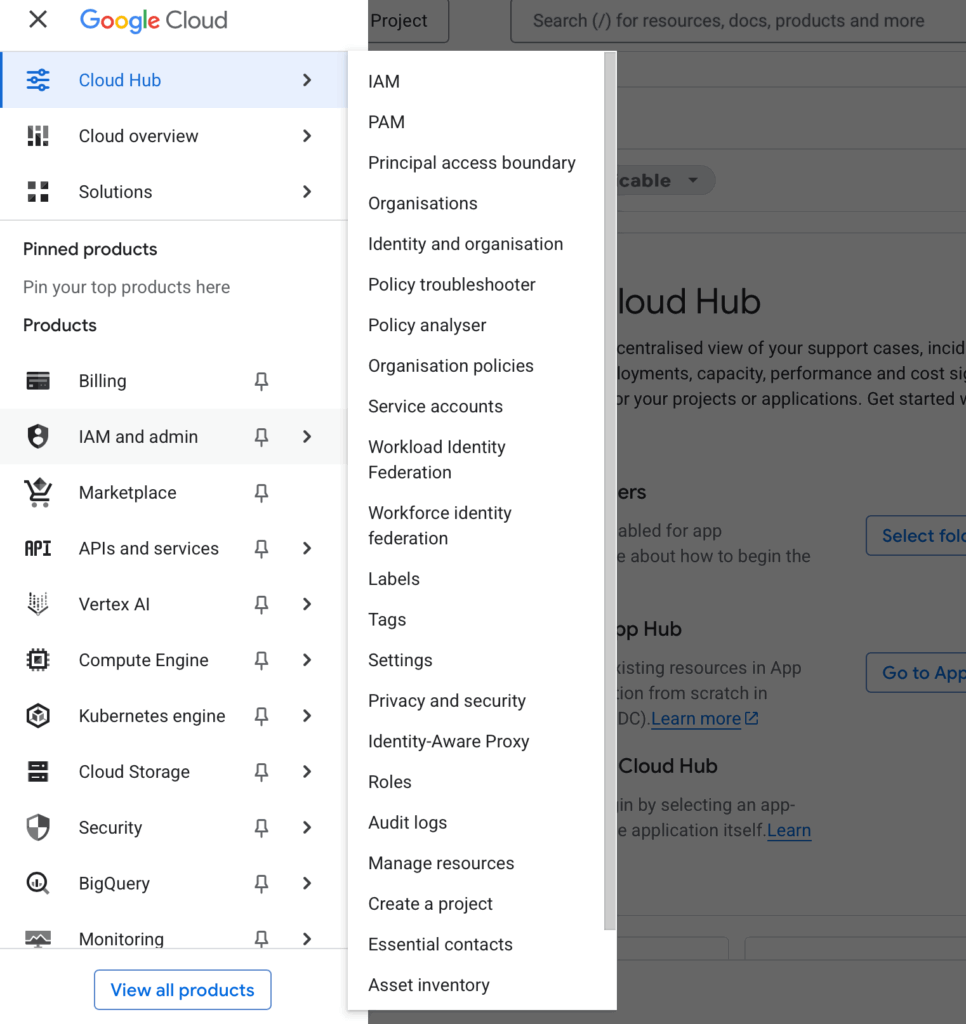
Task: Click the Cloud Storage icon
Action: (x=38, y=771)
